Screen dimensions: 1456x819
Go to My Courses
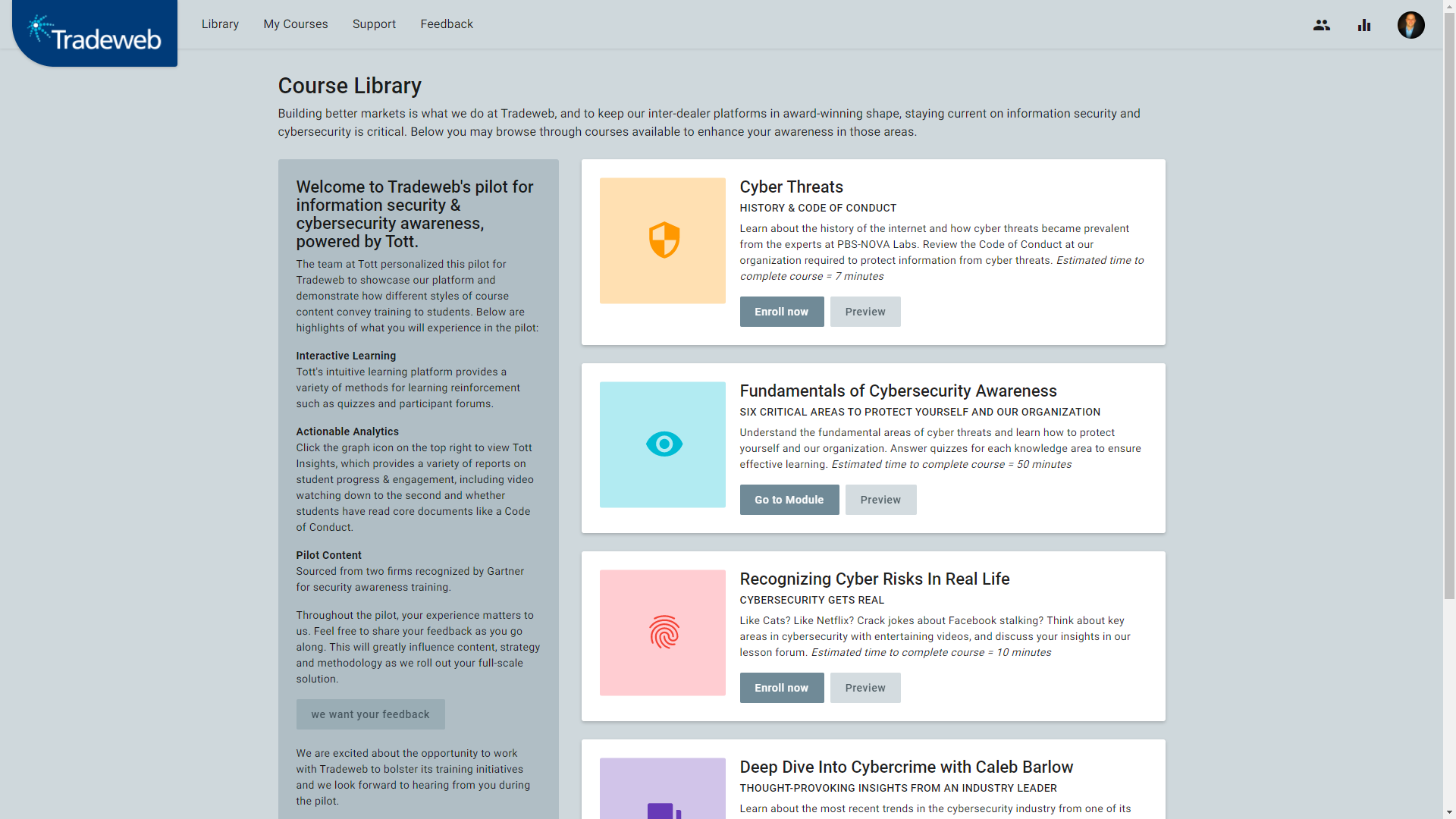pos(296,24)
